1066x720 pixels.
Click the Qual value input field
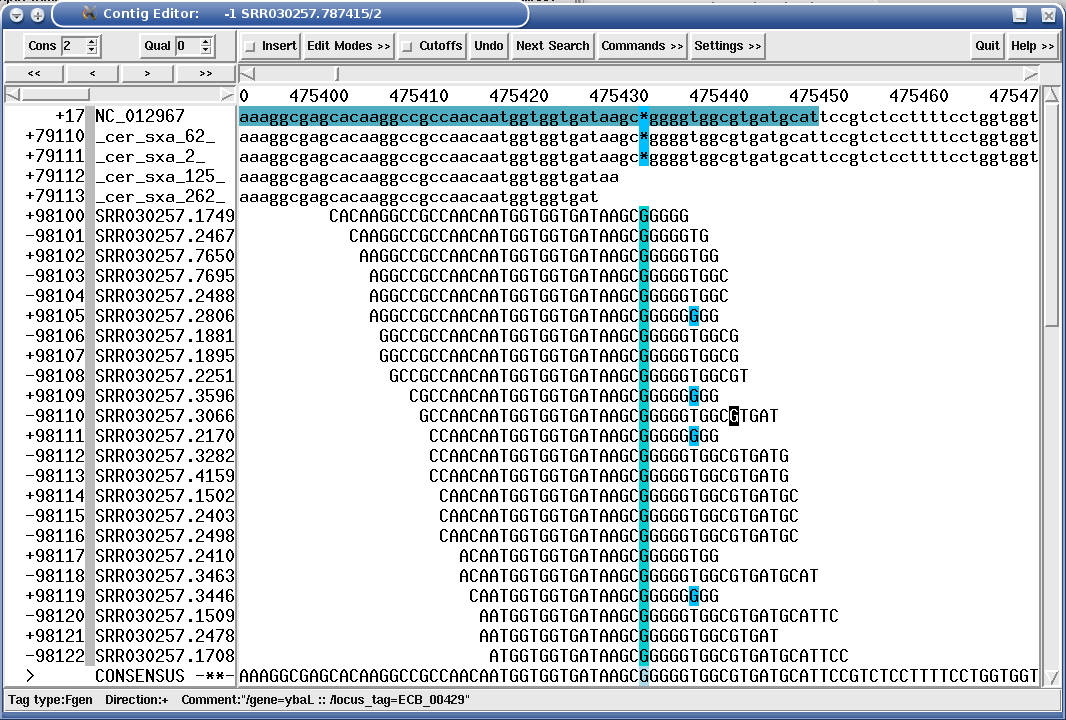pos(188,46)
